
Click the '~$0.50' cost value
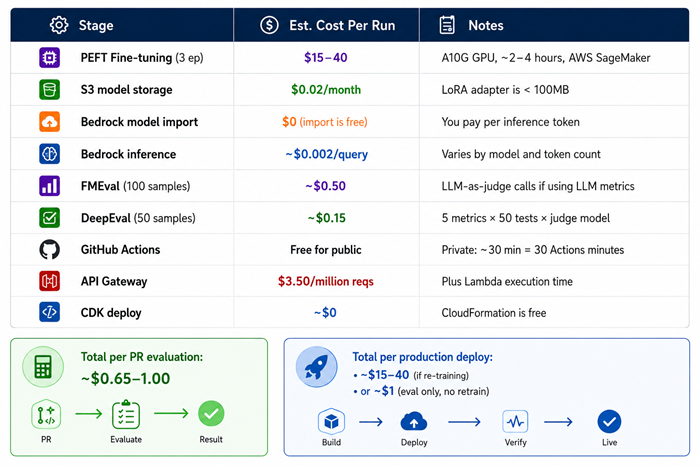click(325, 186)
